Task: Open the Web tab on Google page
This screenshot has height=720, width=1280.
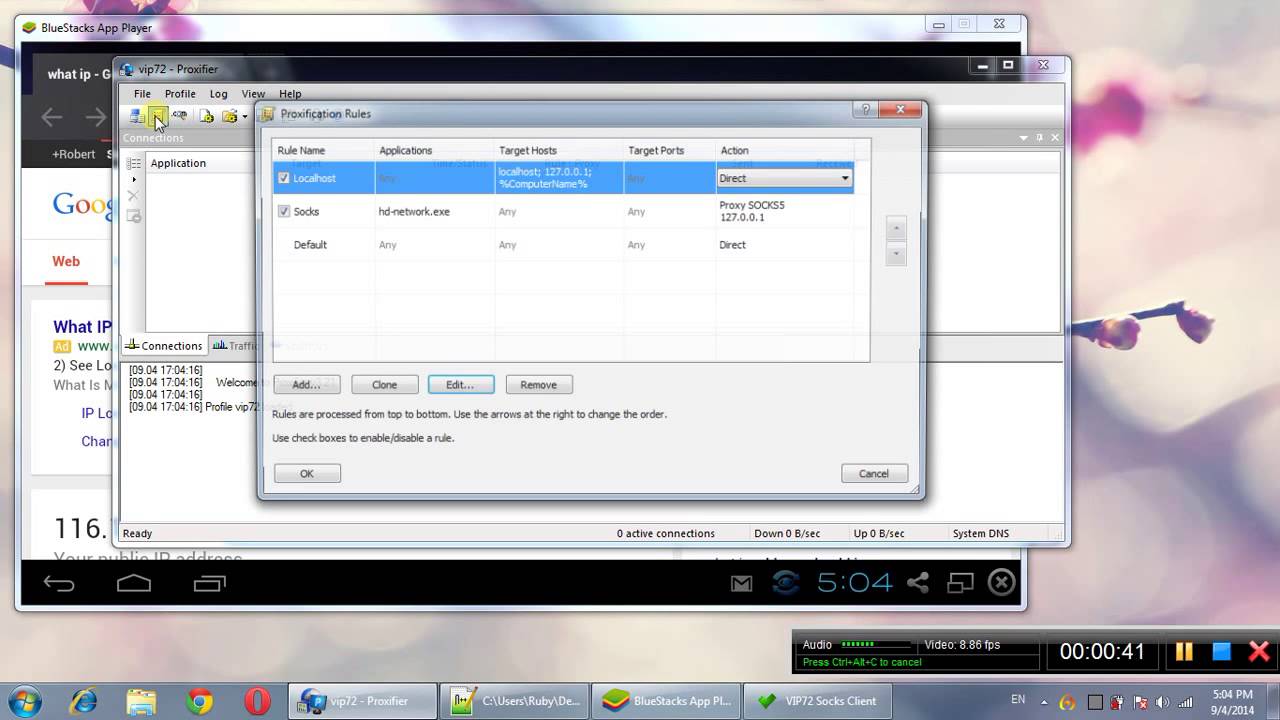Action: (x=66, y=261)
